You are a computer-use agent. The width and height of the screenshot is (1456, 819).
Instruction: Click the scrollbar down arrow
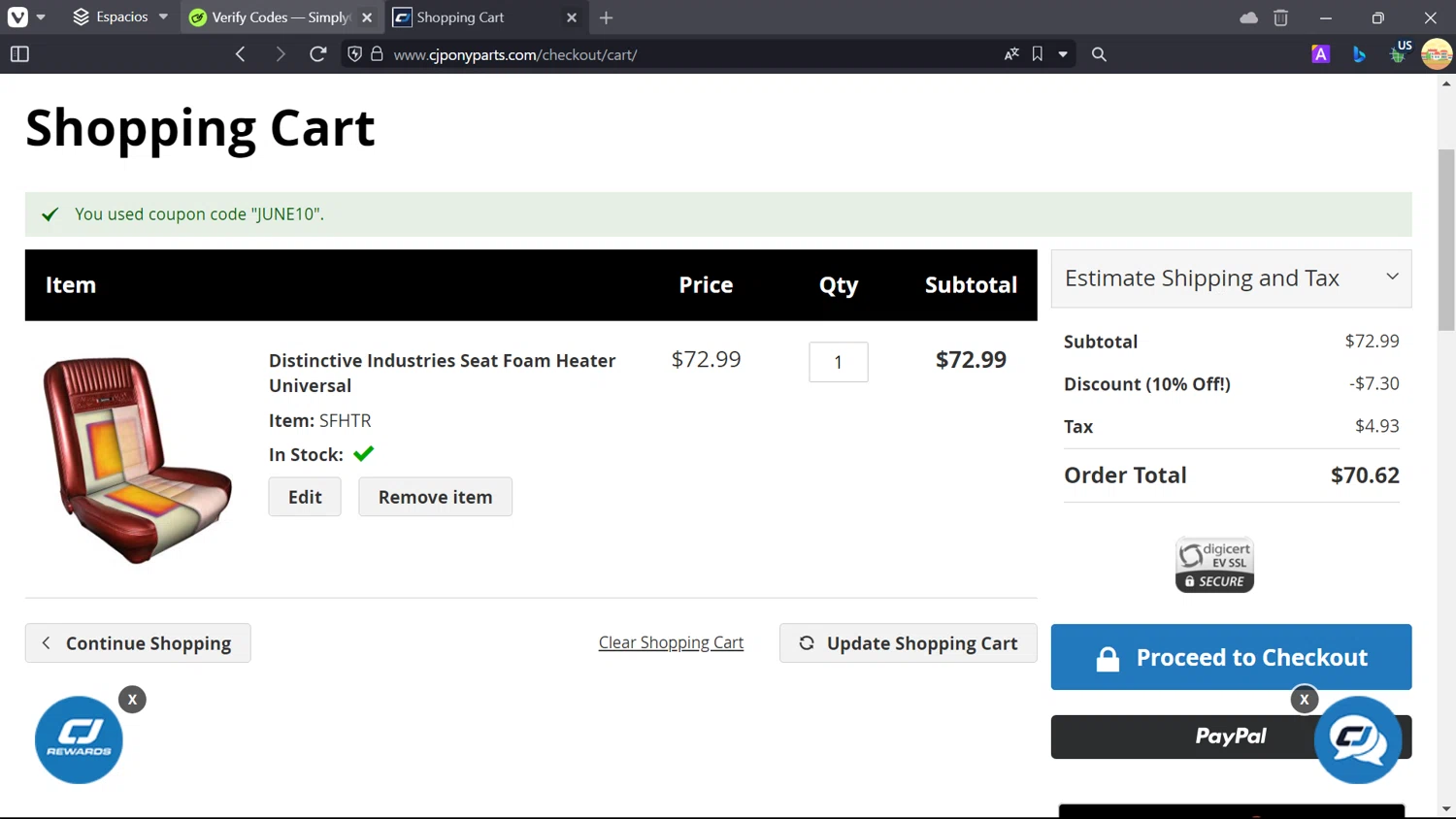1446,808
